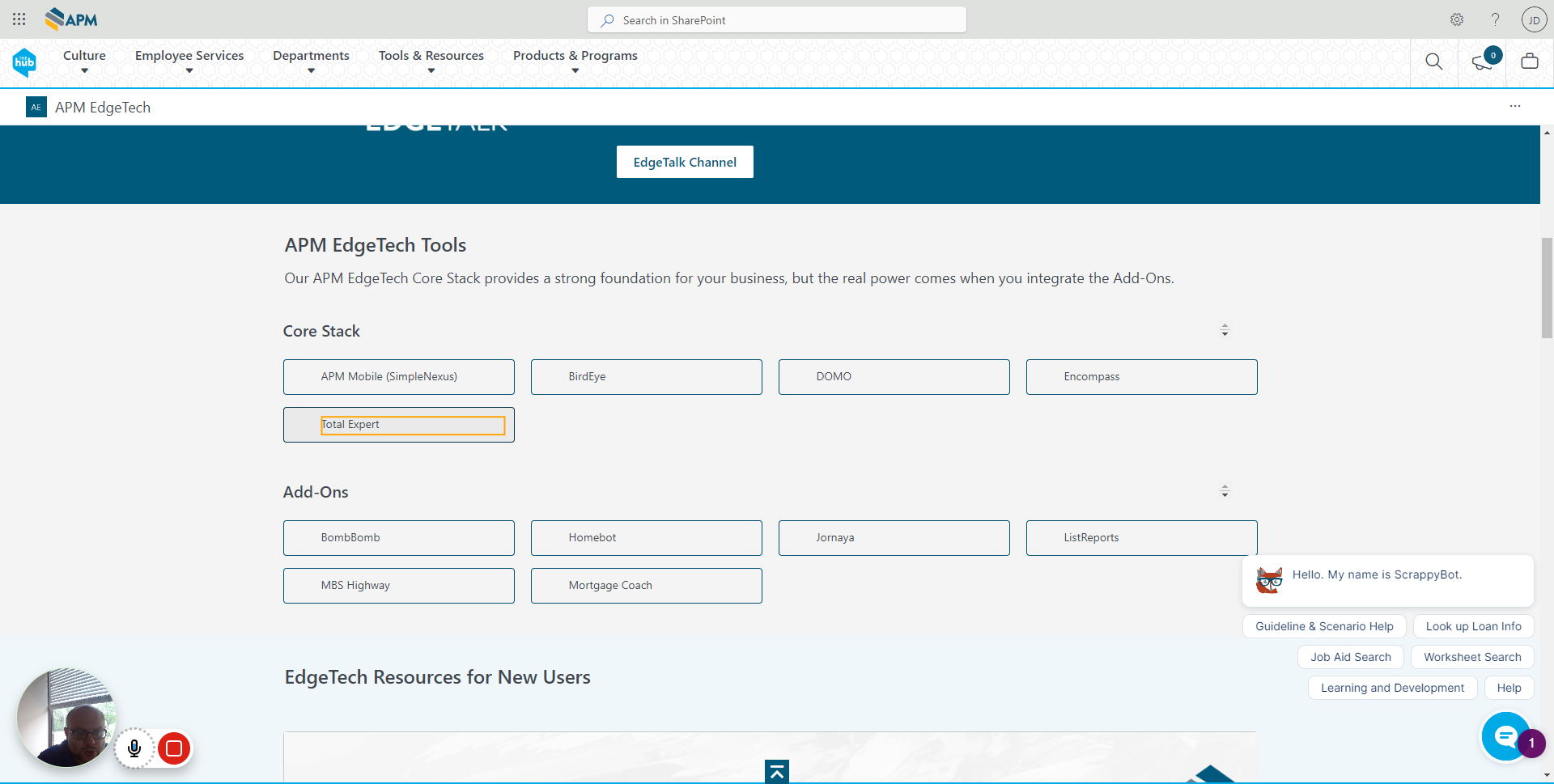Click the hub home logo

pos(24,62)
